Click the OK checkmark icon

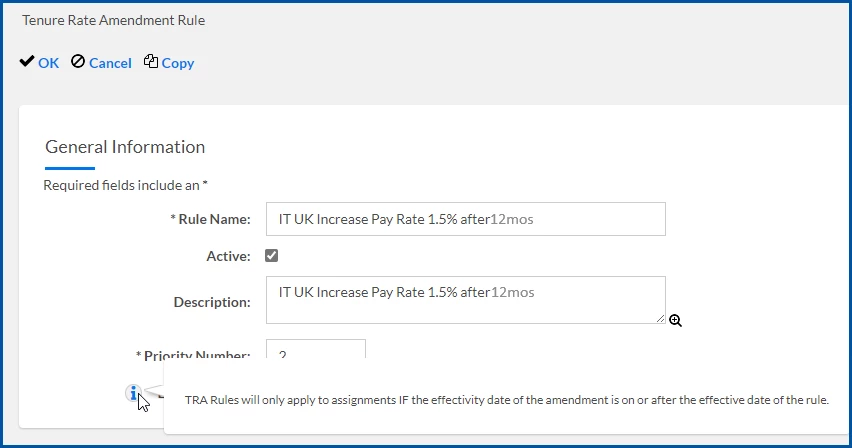pyautogui.click(x=27, y=62)
